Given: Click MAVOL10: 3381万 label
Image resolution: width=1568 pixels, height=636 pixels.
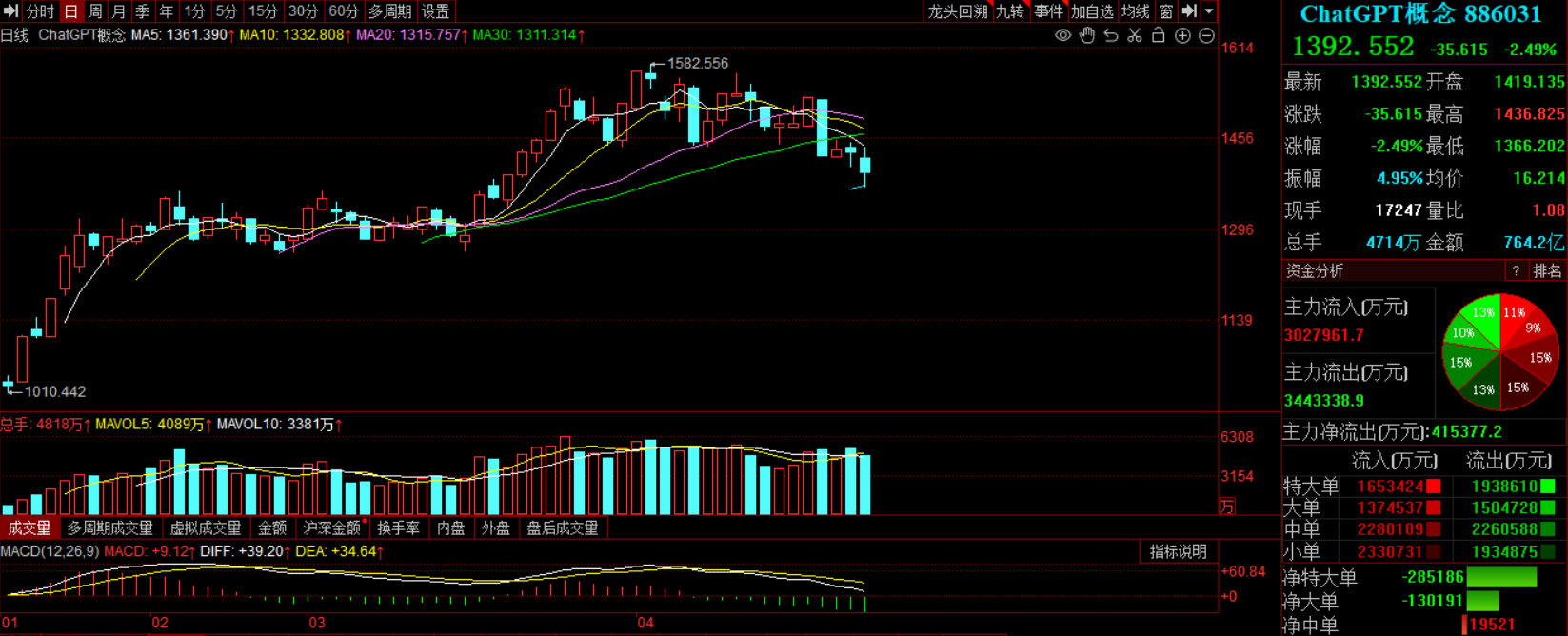Looking at the screenshot, I should tap(280, 425).
